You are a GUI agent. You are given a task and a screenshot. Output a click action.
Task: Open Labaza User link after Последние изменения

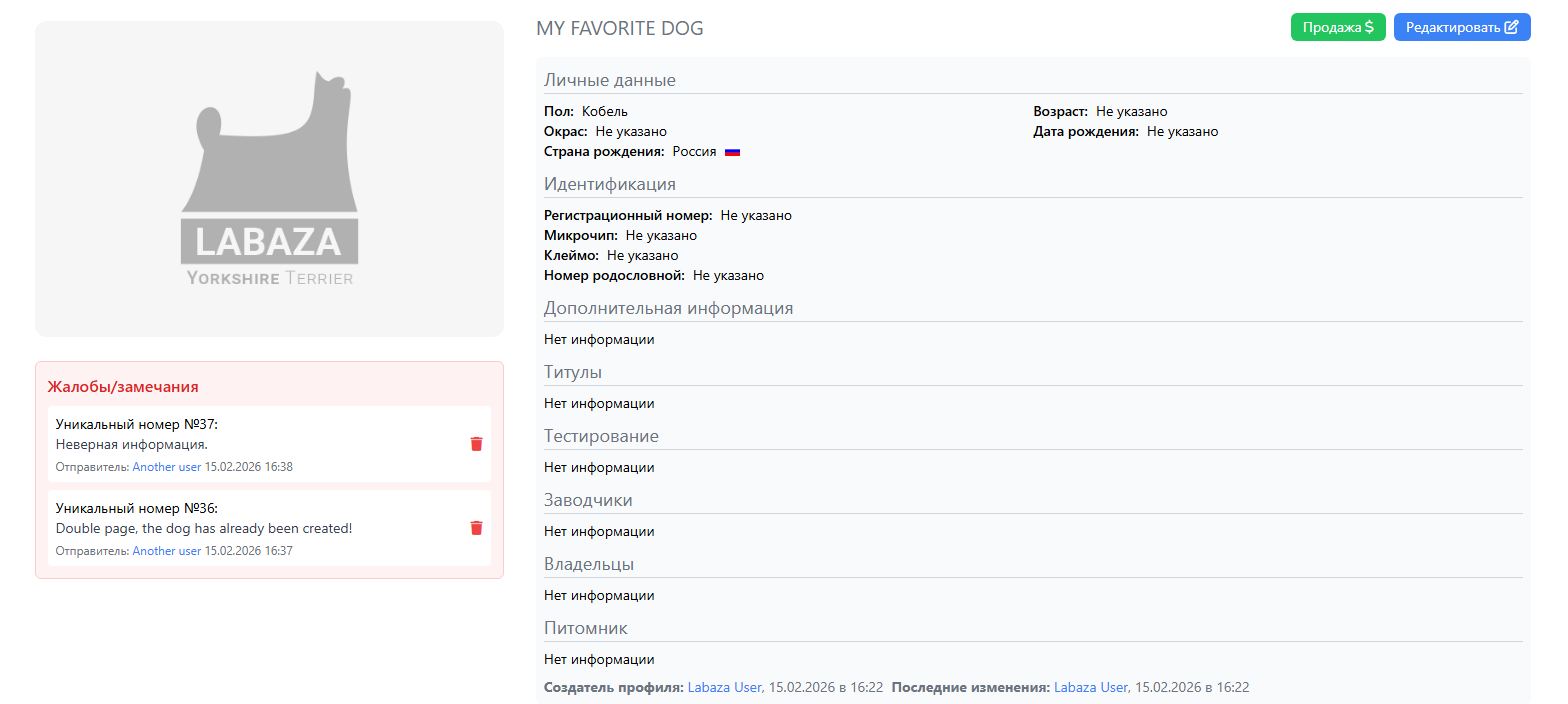(1090, 688)
